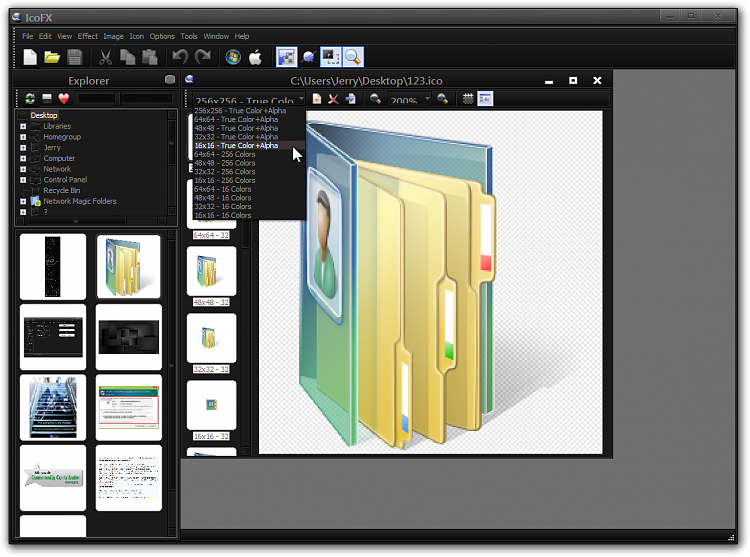The height and width of the screenshot is (557, 750).
Task: Open the Options menu
Action: [162, 36]
